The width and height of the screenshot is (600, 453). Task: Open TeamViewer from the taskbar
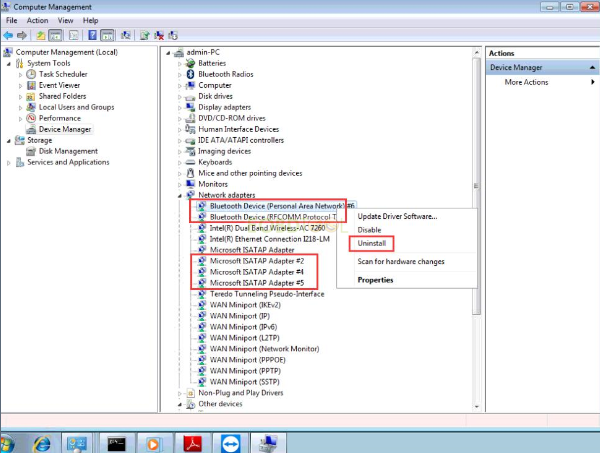pos(230,444)
